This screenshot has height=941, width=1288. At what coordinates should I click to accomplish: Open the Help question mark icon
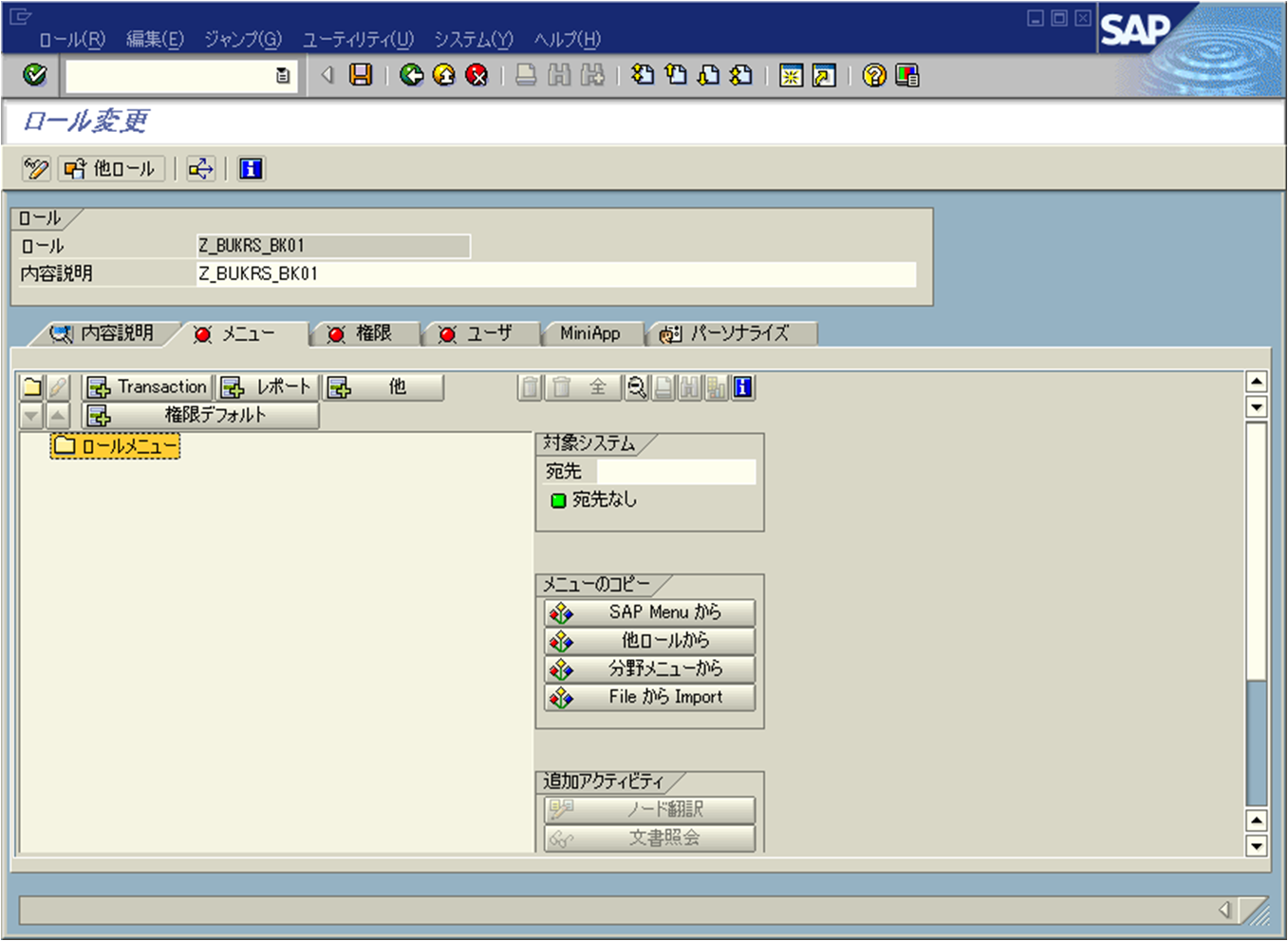[873, 76]
